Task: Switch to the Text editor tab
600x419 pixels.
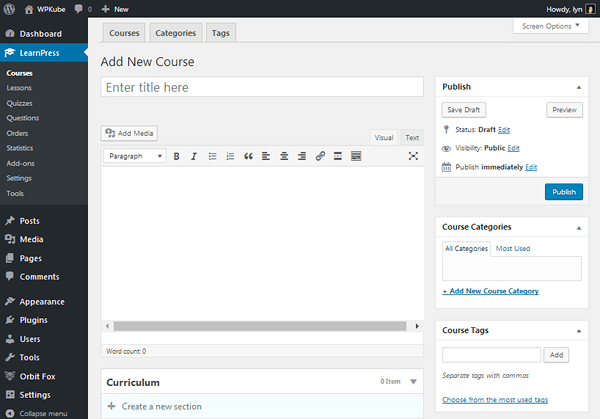Action: 412,138
